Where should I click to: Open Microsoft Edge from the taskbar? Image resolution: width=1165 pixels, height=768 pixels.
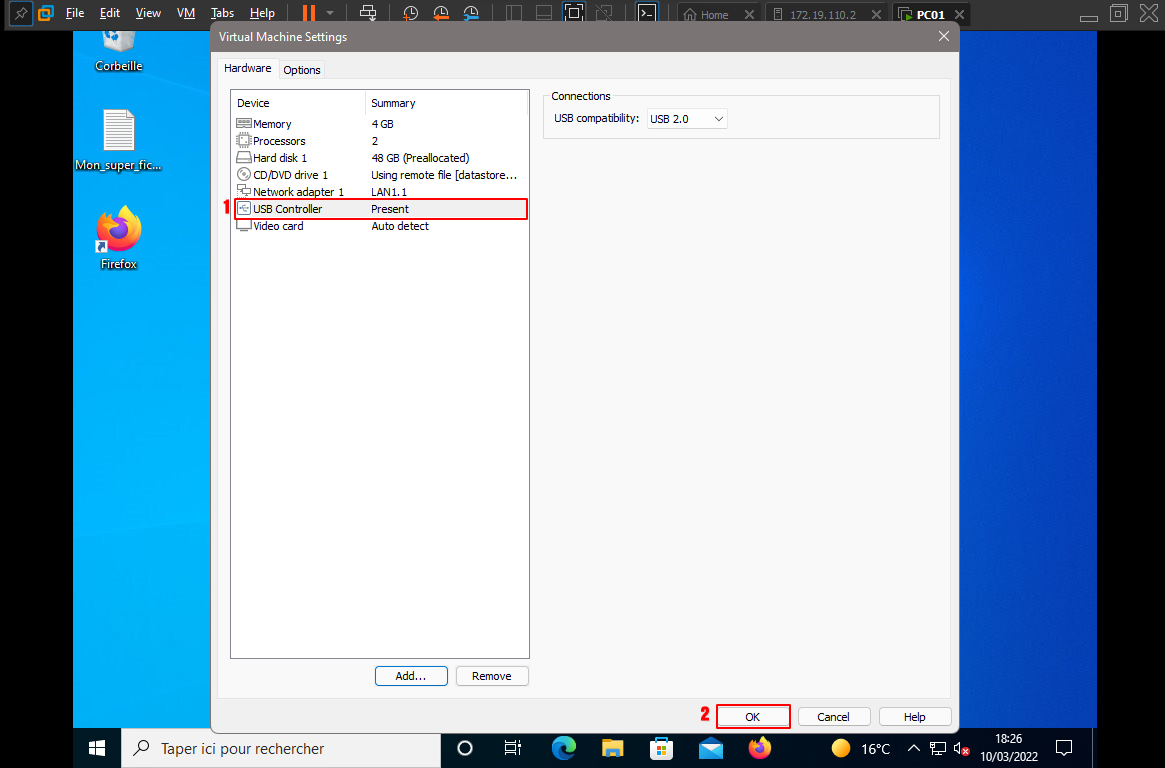[x=564, y=747]
